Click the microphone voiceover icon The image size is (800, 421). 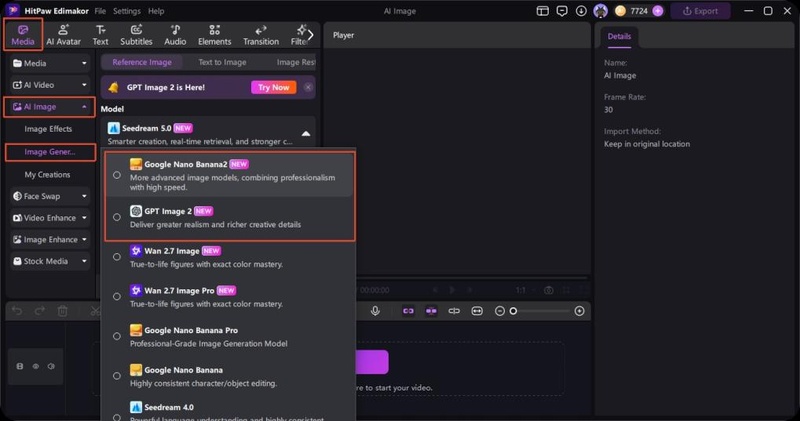coord(375,311)
